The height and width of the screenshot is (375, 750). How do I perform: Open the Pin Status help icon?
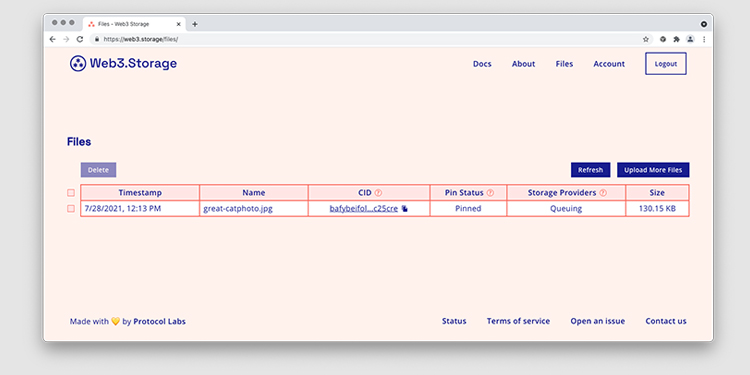point(490,193)
